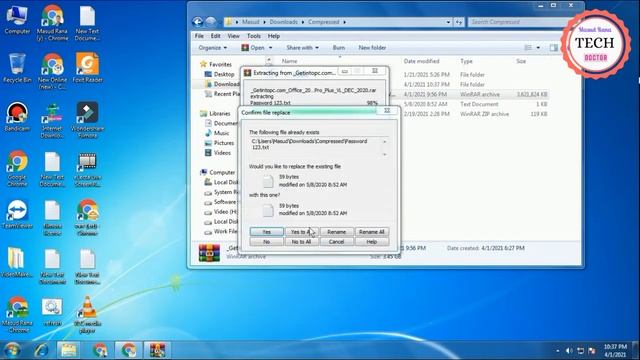Click the Rename All button
This screenshot has width=640, height=360.
coord(371,231)
